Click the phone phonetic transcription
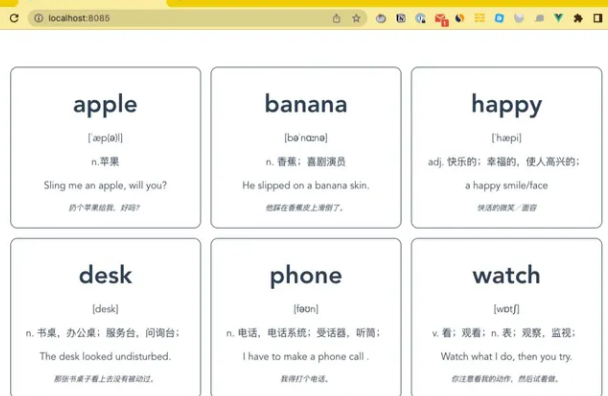The height and width of the screenshot is (396, 608). point(306,309)
